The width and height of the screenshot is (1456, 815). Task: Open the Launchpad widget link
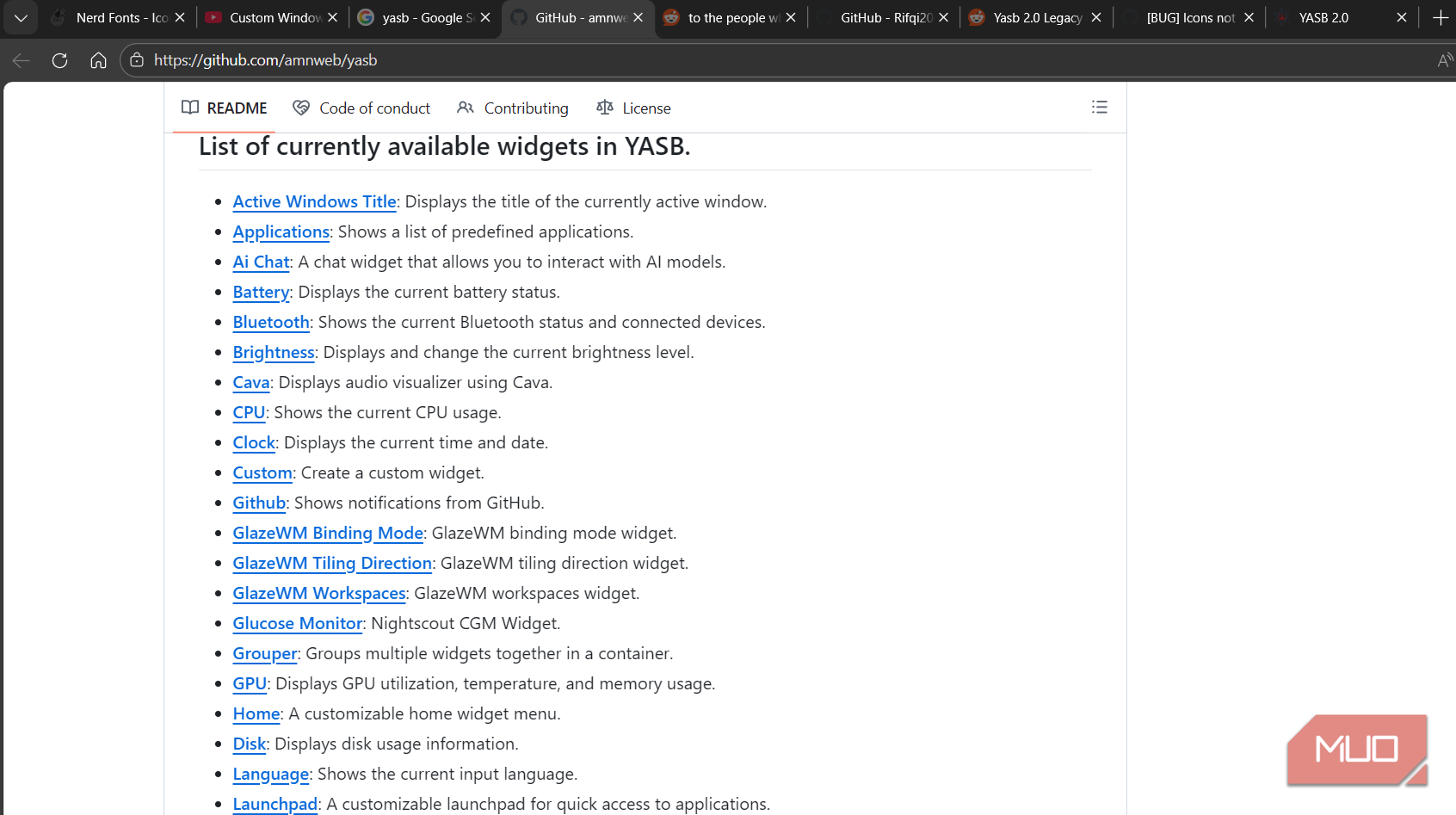pyautogui.click(x=275, y=804)
